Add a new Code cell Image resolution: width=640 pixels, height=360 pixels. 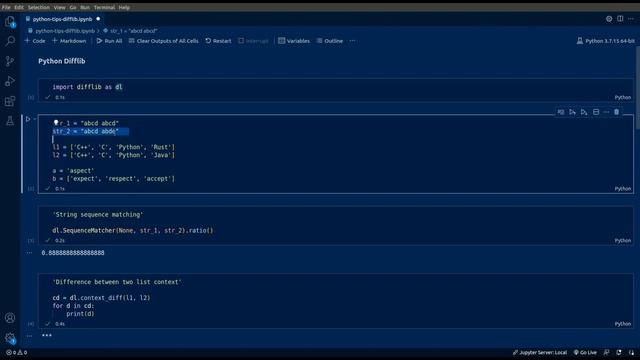35,41
